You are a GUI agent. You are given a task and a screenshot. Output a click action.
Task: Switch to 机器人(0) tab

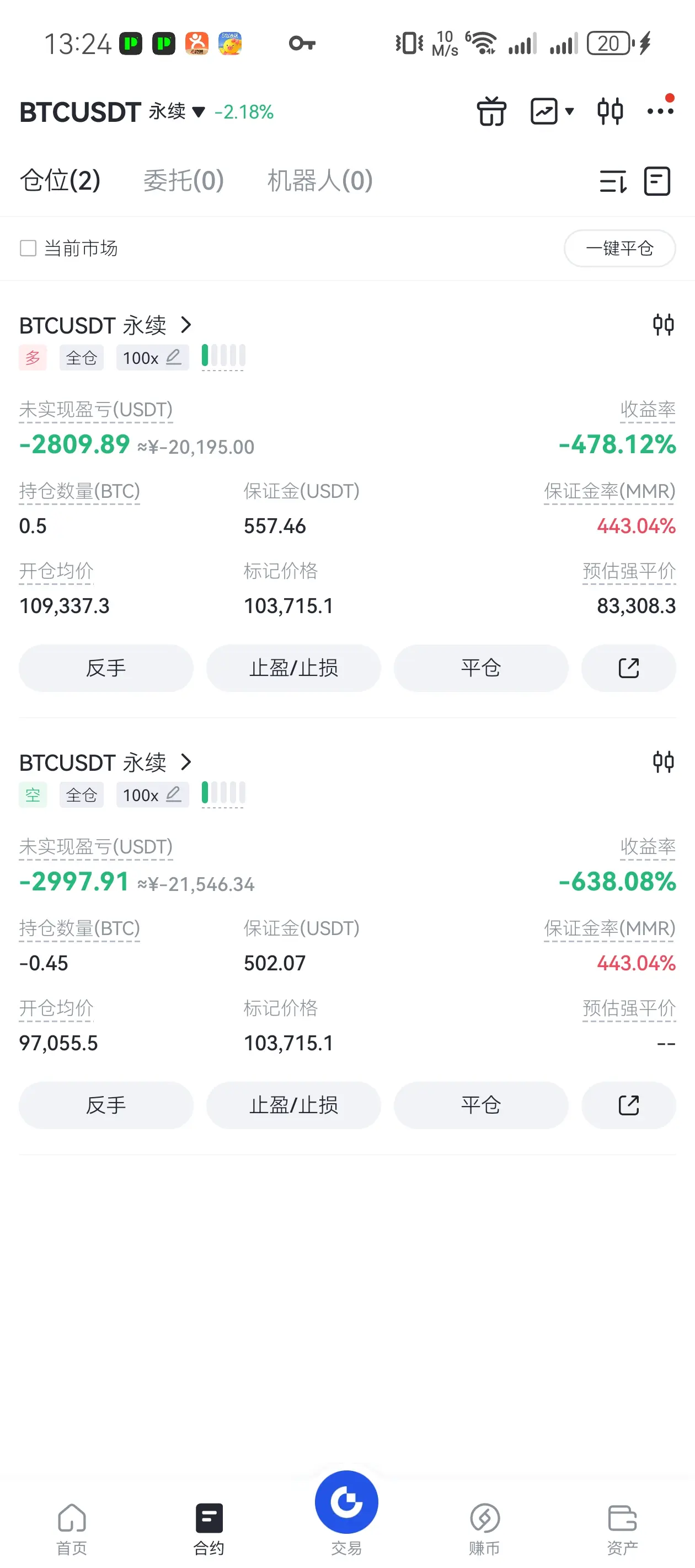pos(320,181)
